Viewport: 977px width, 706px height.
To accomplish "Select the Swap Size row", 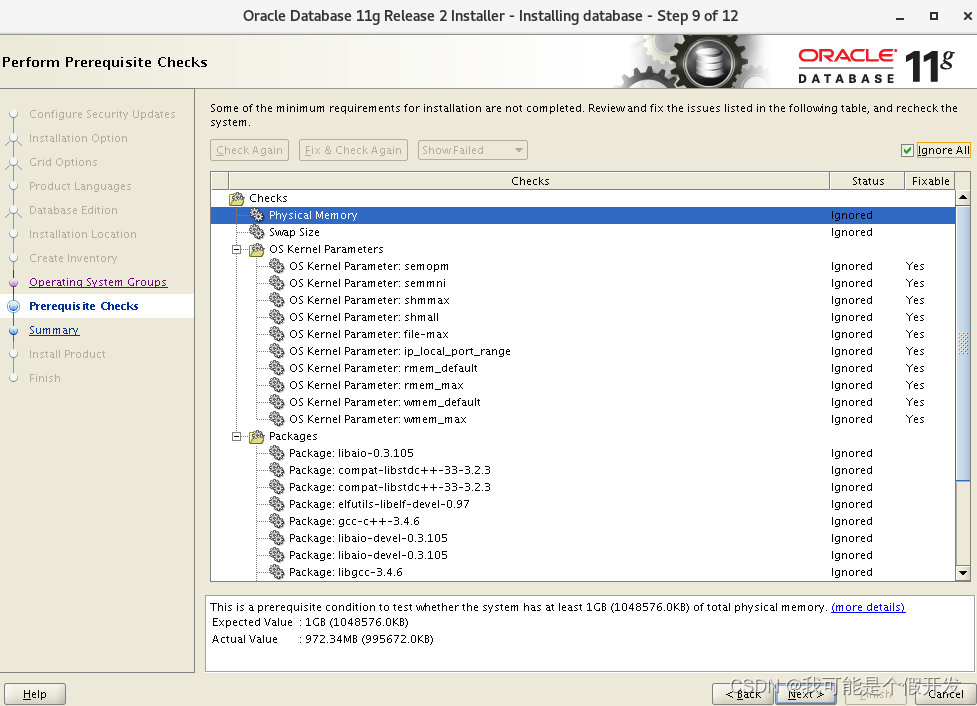I will 583,232.
